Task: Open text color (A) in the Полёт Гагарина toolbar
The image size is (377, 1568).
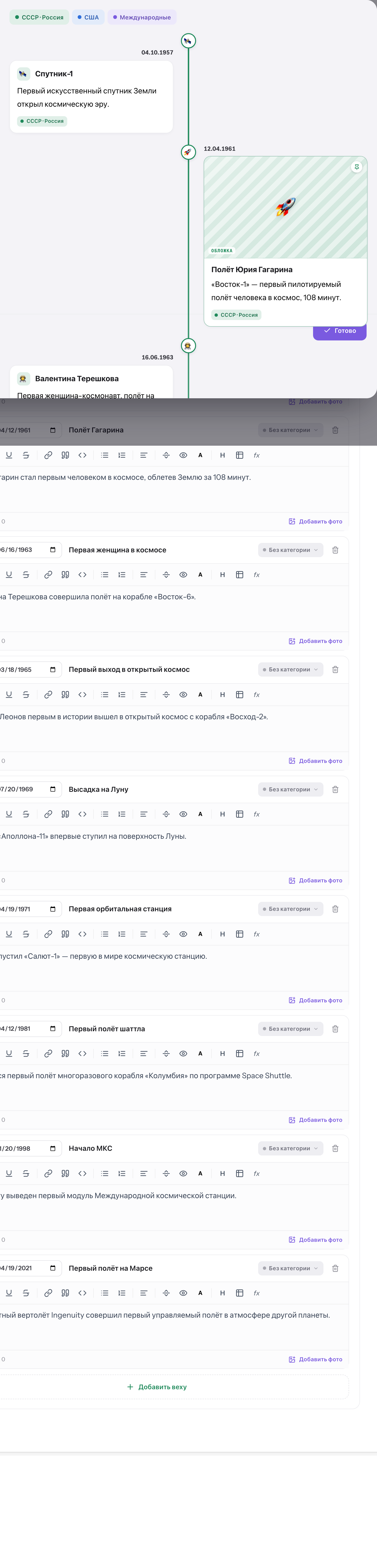Action: (200, 455)
